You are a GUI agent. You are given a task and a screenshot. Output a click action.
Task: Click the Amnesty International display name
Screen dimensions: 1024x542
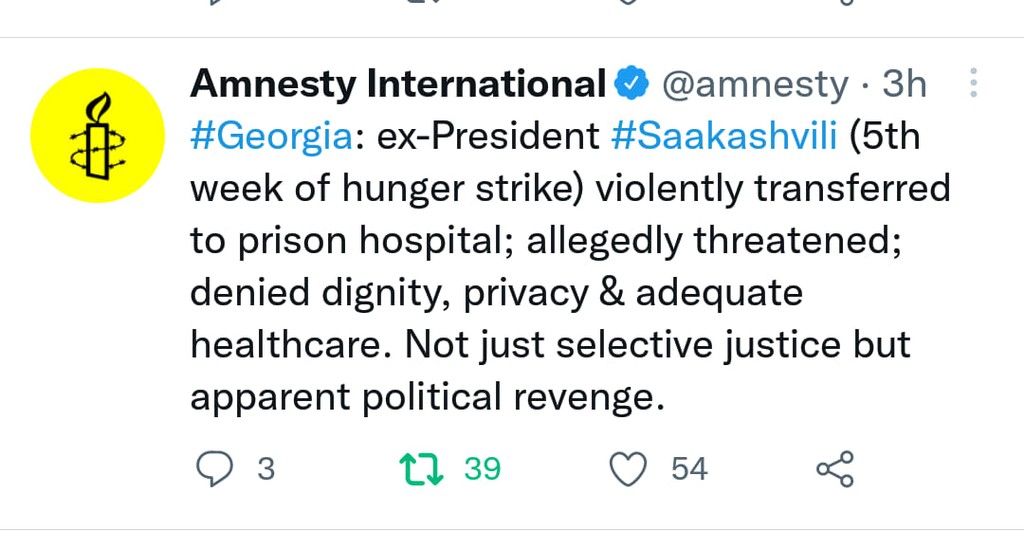[x=398, y=85]
